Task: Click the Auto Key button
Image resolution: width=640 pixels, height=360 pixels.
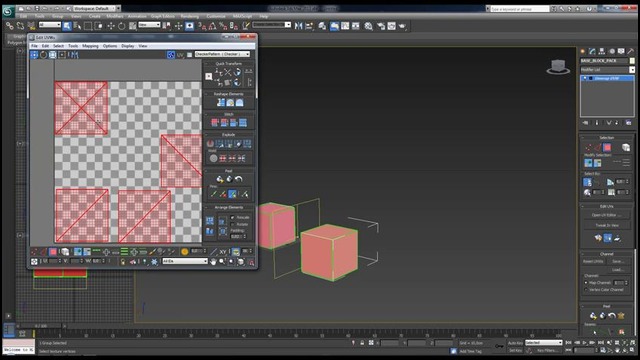Action: pyautogui.click(x=515, y=343)
